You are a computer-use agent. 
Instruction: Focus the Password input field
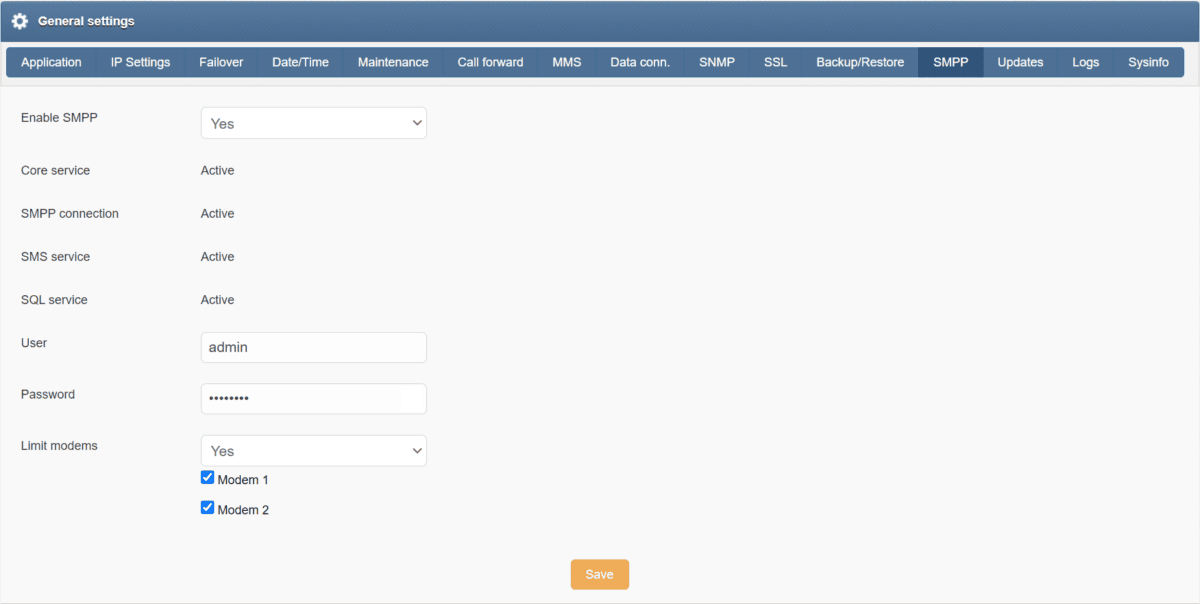tap(313, 399)
